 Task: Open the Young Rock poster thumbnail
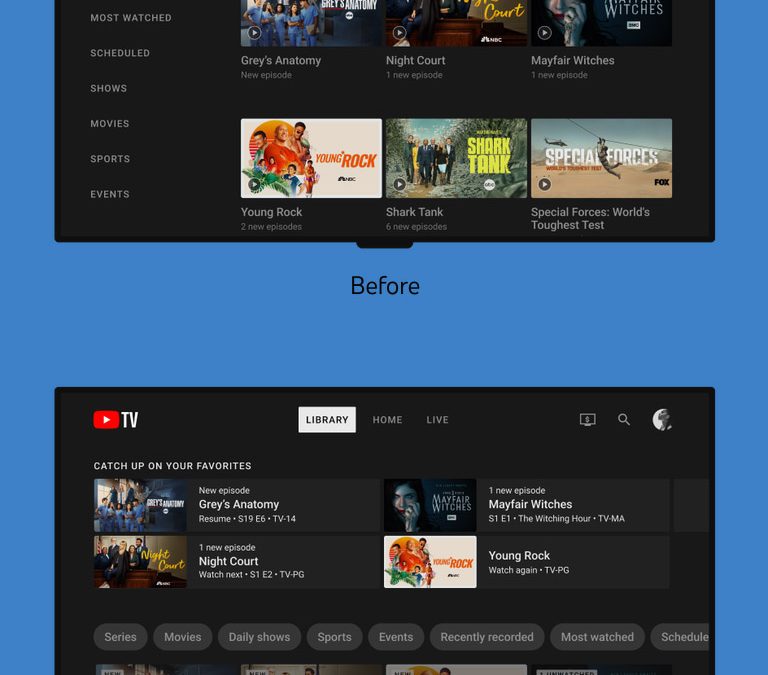point(311,158)
